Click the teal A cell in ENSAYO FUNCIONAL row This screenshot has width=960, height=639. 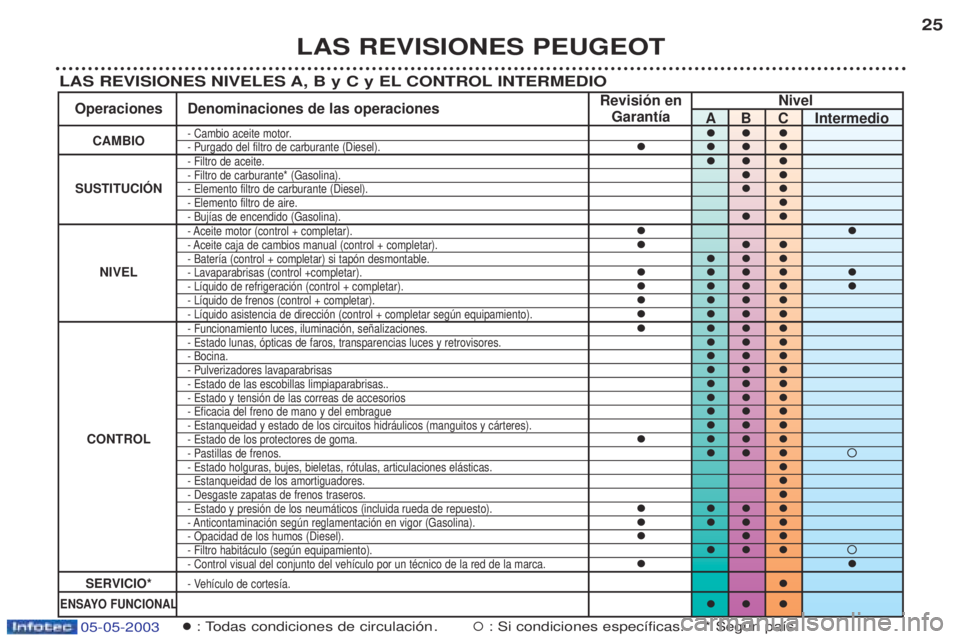tap(710, 604)
